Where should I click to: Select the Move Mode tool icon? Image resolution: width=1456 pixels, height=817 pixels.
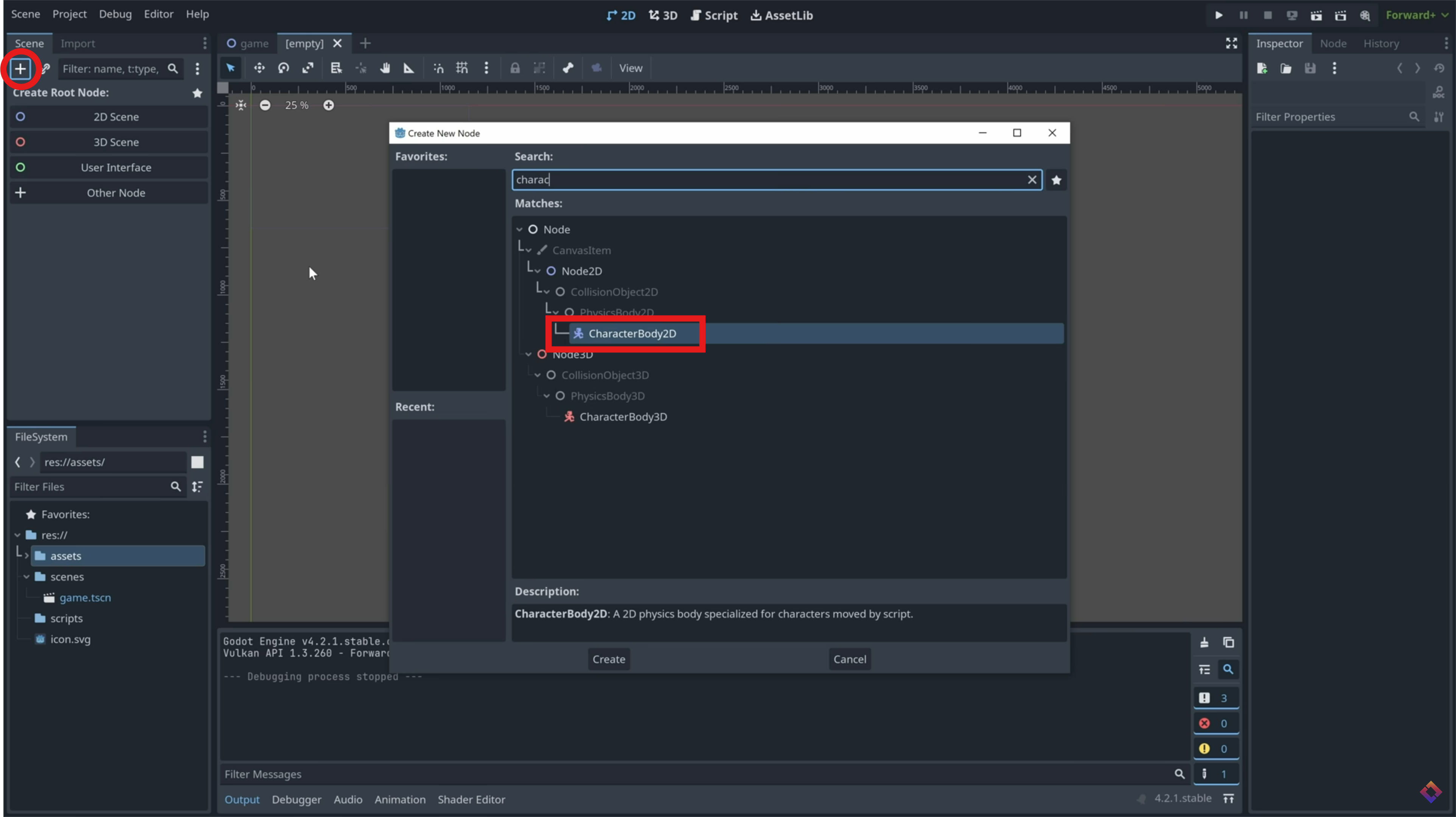[x=259, y=68]
